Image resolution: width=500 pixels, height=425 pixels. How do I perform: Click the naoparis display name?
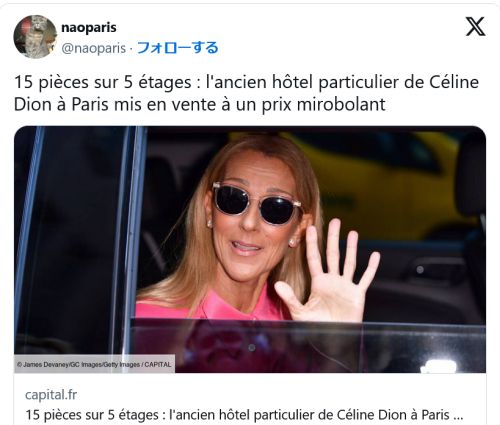point(89,27)
